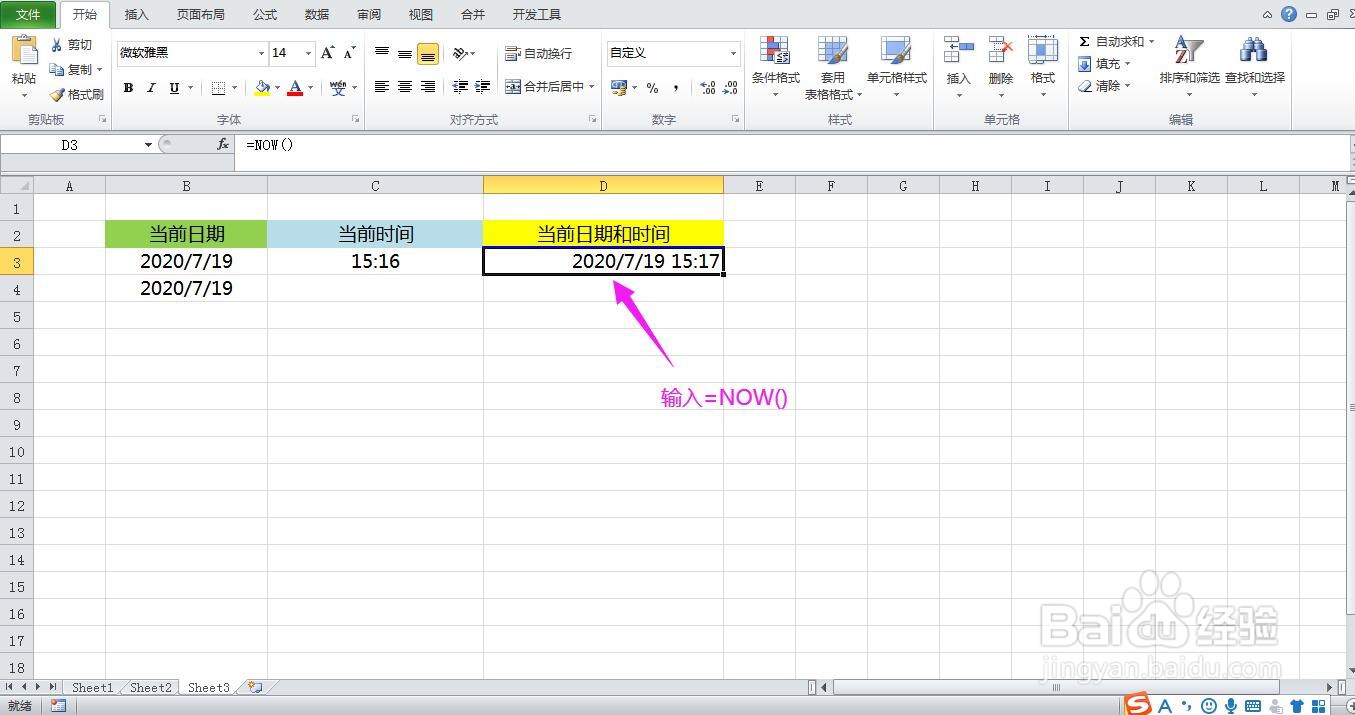Apply percent style
The image size is (1355, 715).
click(x=652, y=88)
